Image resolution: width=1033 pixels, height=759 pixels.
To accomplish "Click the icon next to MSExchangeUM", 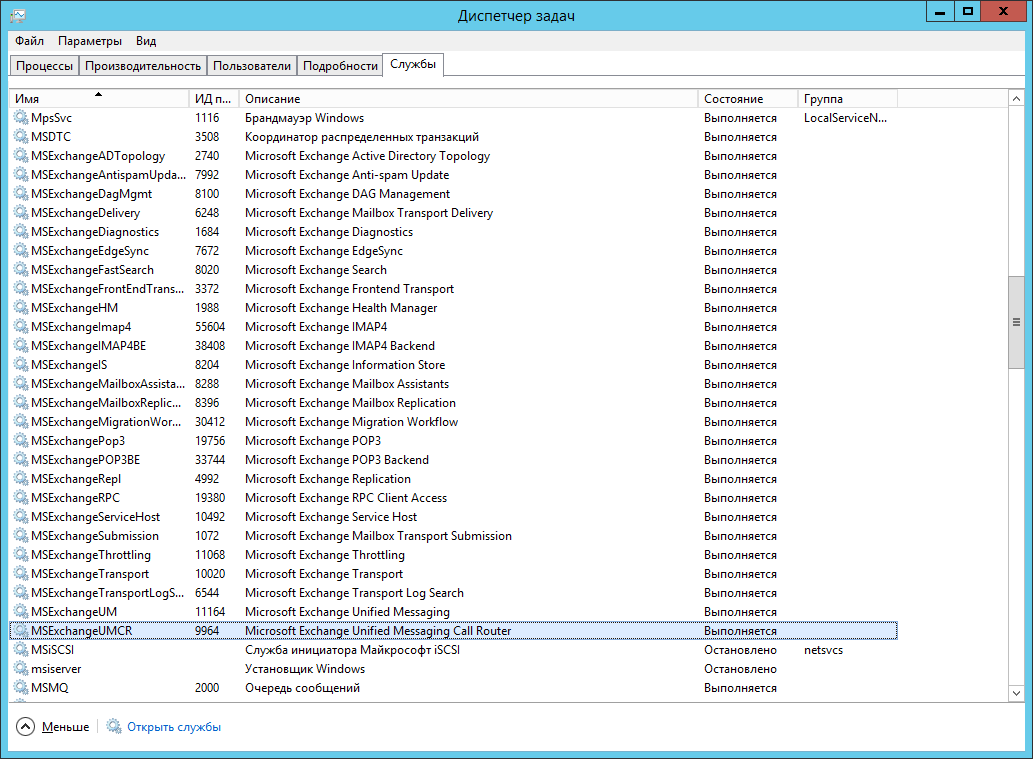I will pyautogui.click(x=21, y=612).
